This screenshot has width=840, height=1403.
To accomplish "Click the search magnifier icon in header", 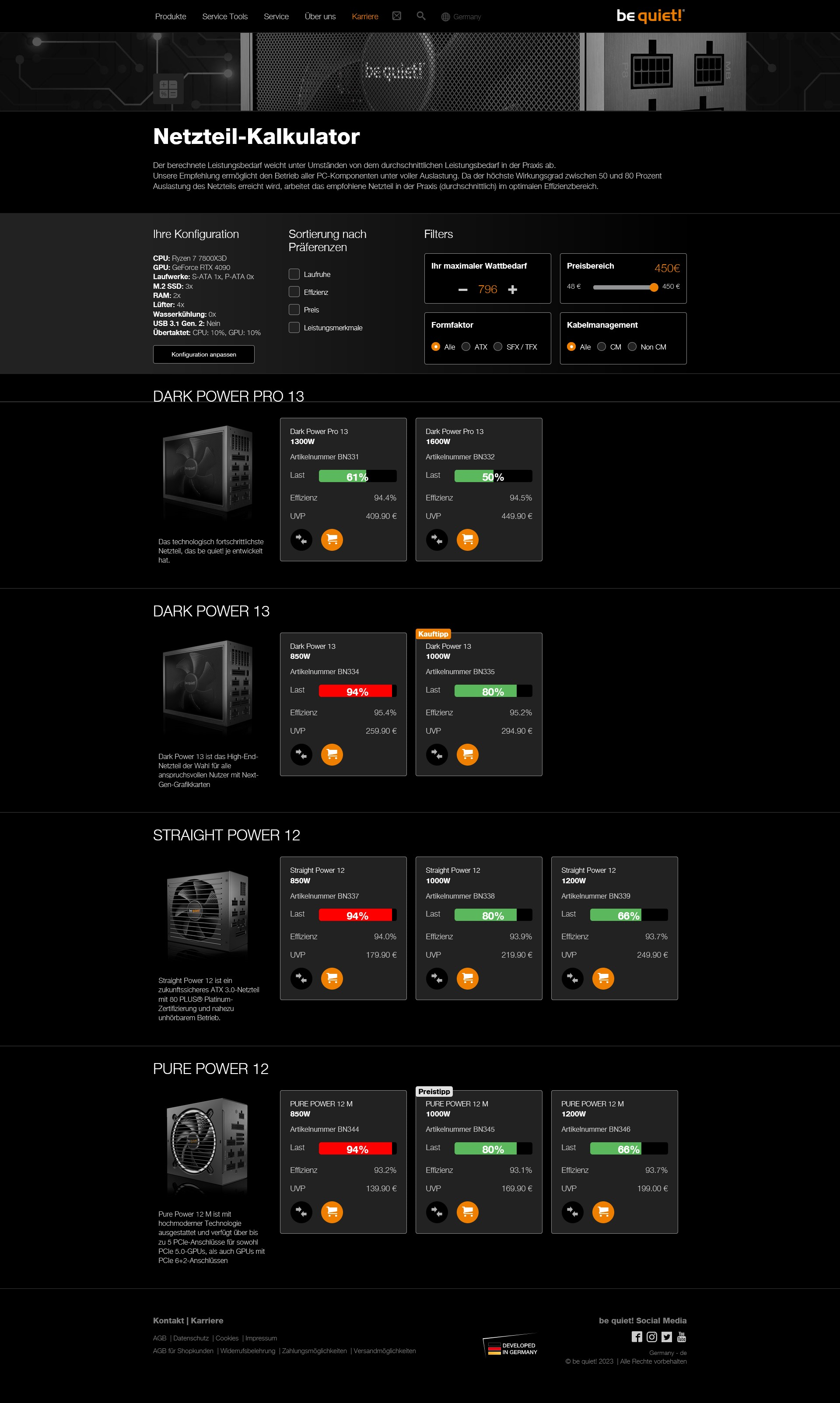I will coord(420,16).
